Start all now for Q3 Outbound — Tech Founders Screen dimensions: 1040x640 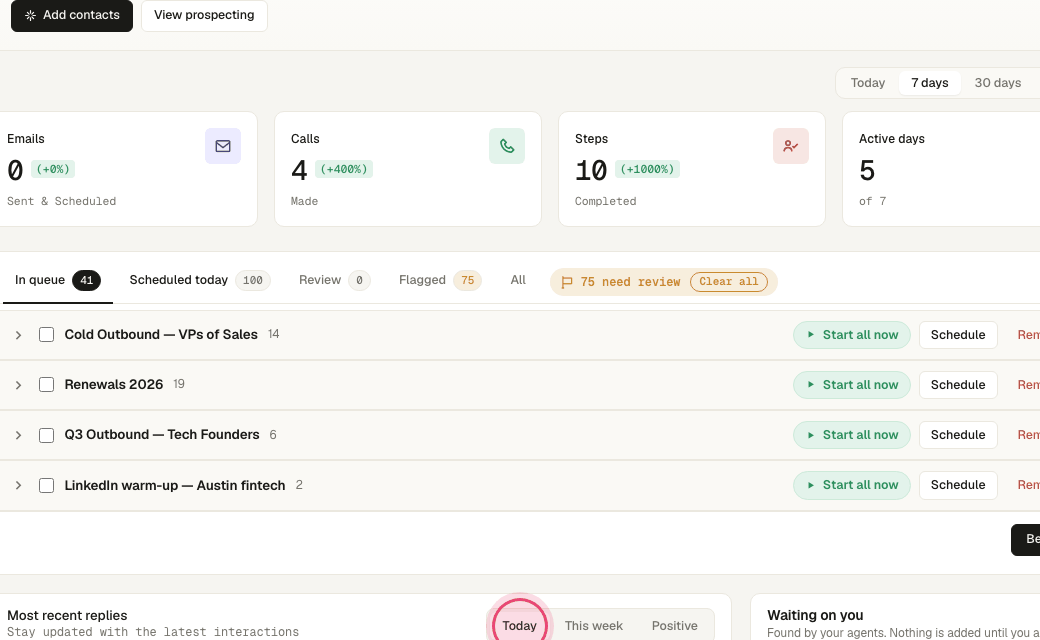click(x=852, y=435)
